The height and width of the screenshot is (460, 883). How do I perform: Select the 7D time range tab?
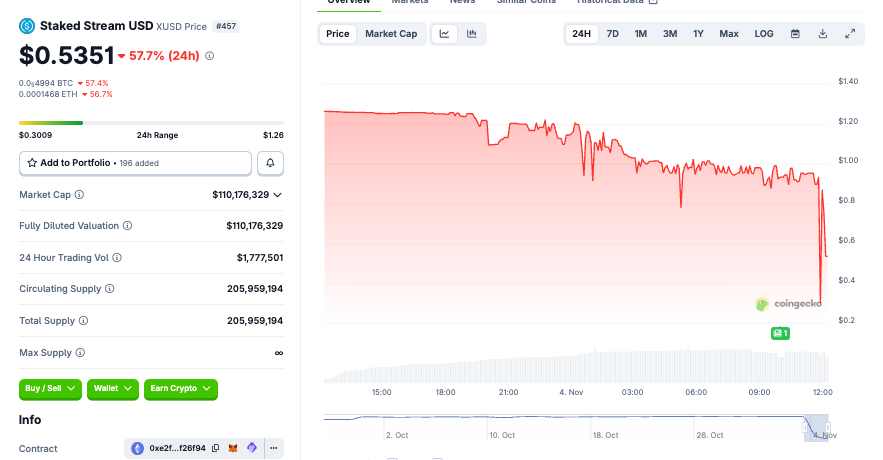point(613,34)
